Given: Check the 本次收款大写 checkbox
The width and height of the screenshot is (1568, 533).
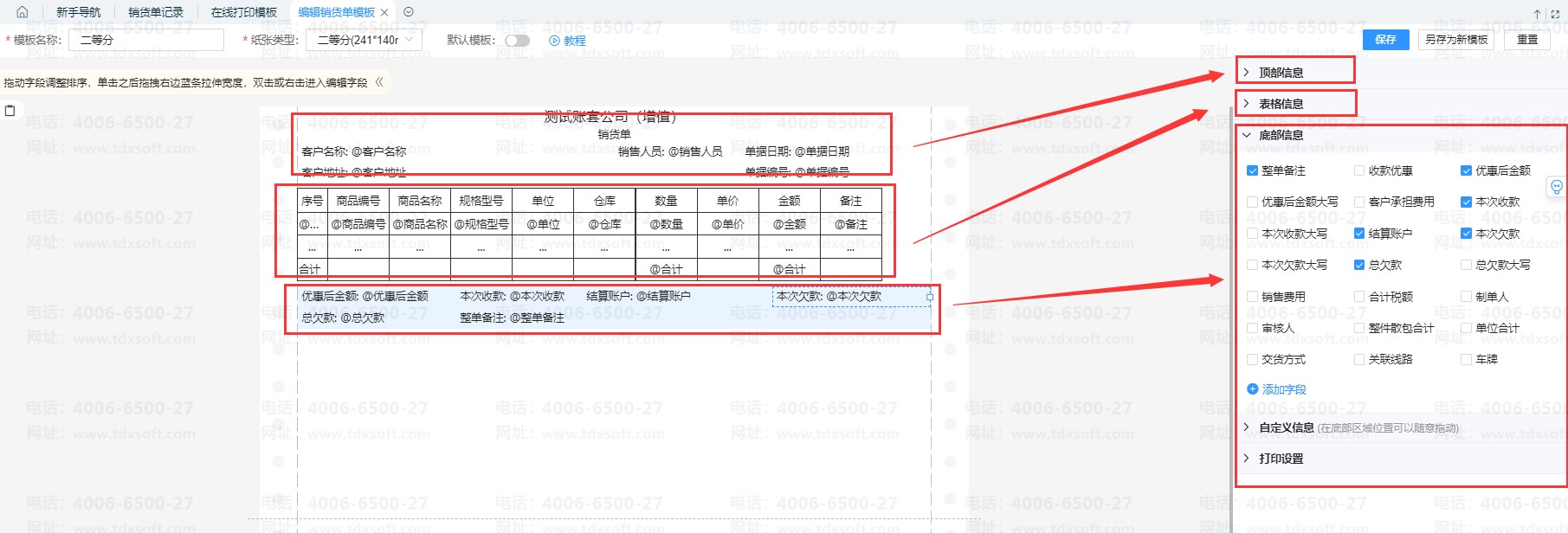Looking at the screenshot, I should click(x=1252, y=234).
